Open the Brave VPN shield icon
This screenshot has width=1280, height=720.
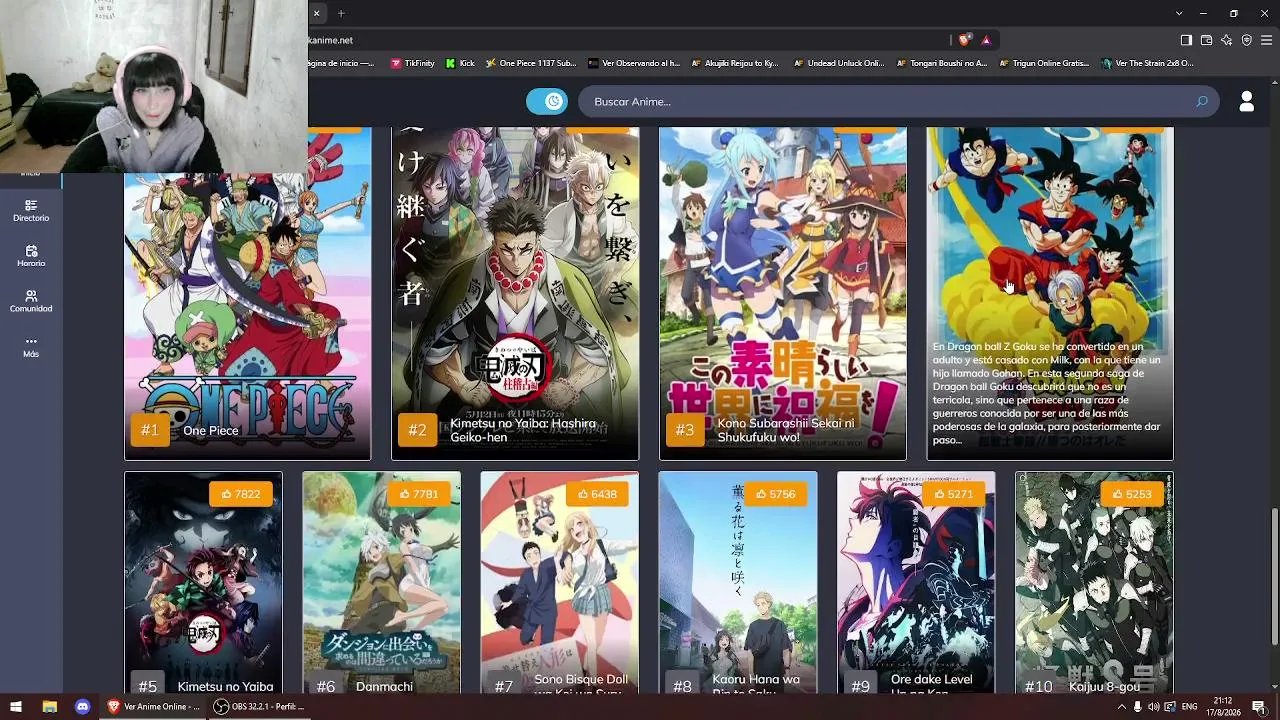pyautogui.click(x=1247, y=40)
